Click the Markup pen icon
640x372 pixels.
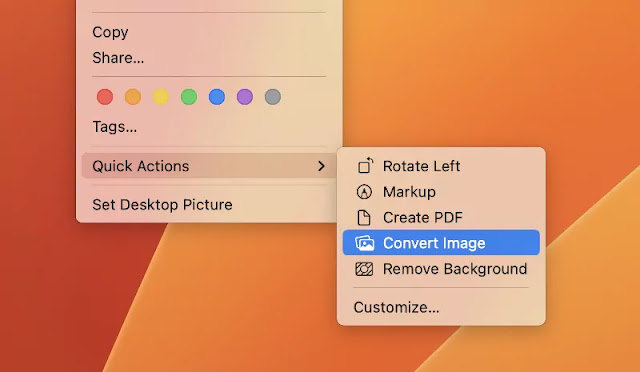(364, 192)
